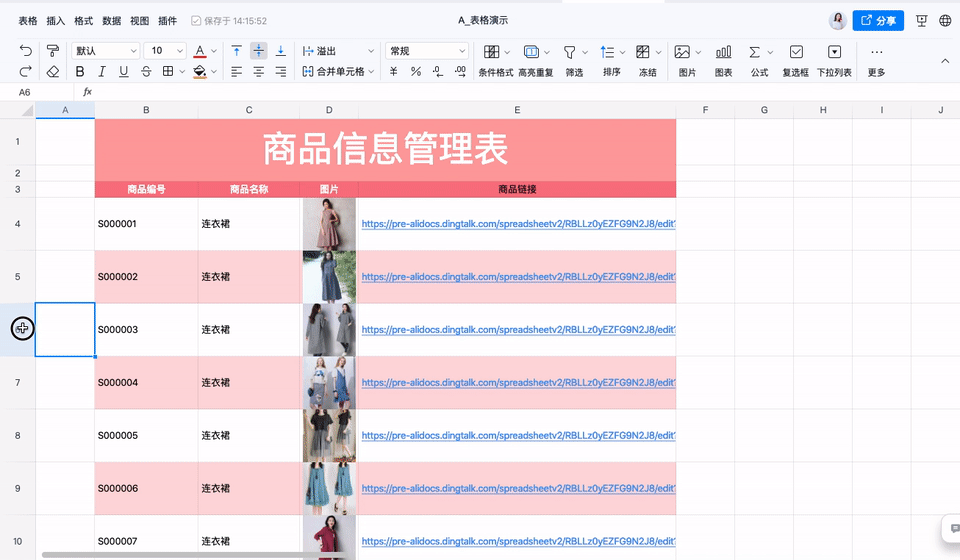Open the 数据 menu
Viewport: 960px width, 560px height.
(x=111, y=21)
